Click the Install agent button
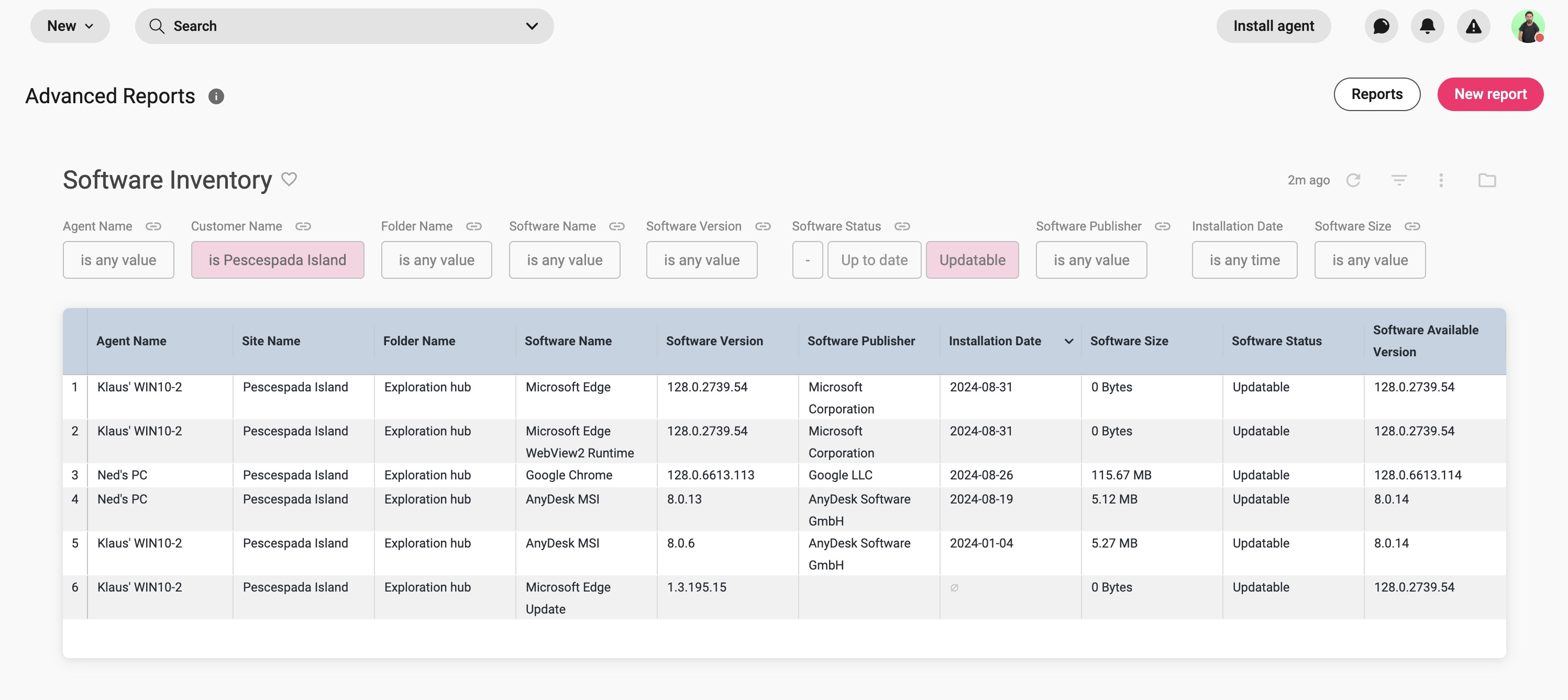 point(1273,26)
